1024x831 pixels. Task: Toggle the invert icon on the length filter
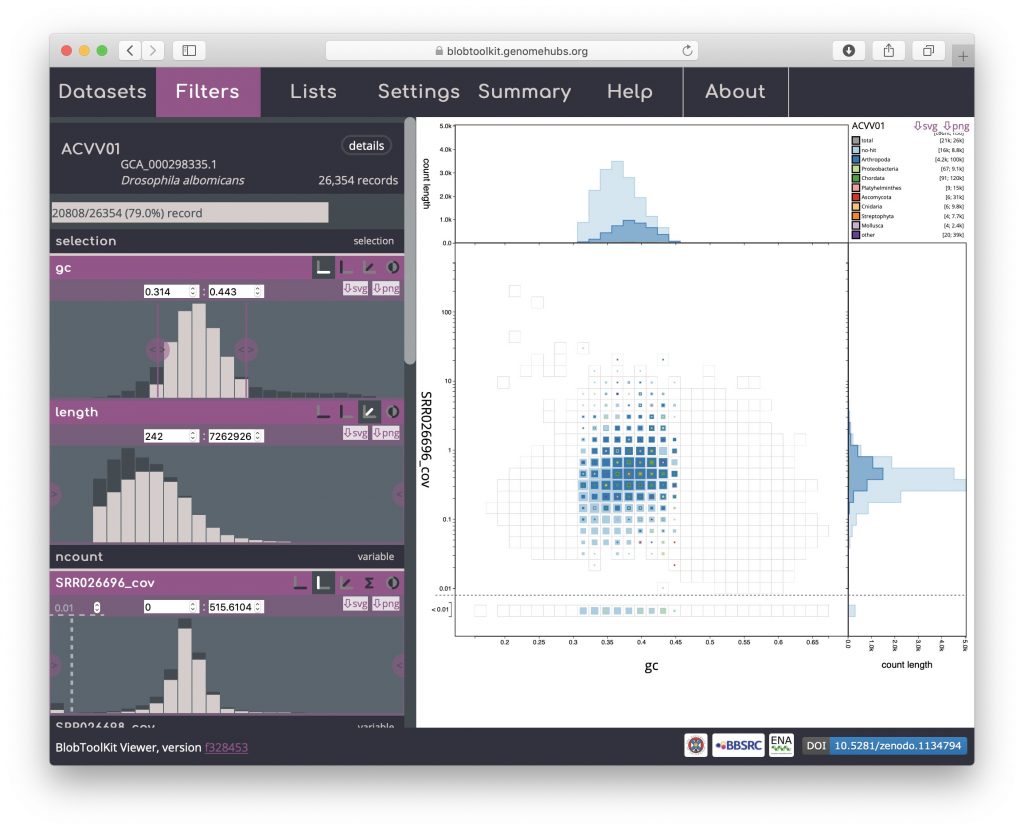[392, 411]
